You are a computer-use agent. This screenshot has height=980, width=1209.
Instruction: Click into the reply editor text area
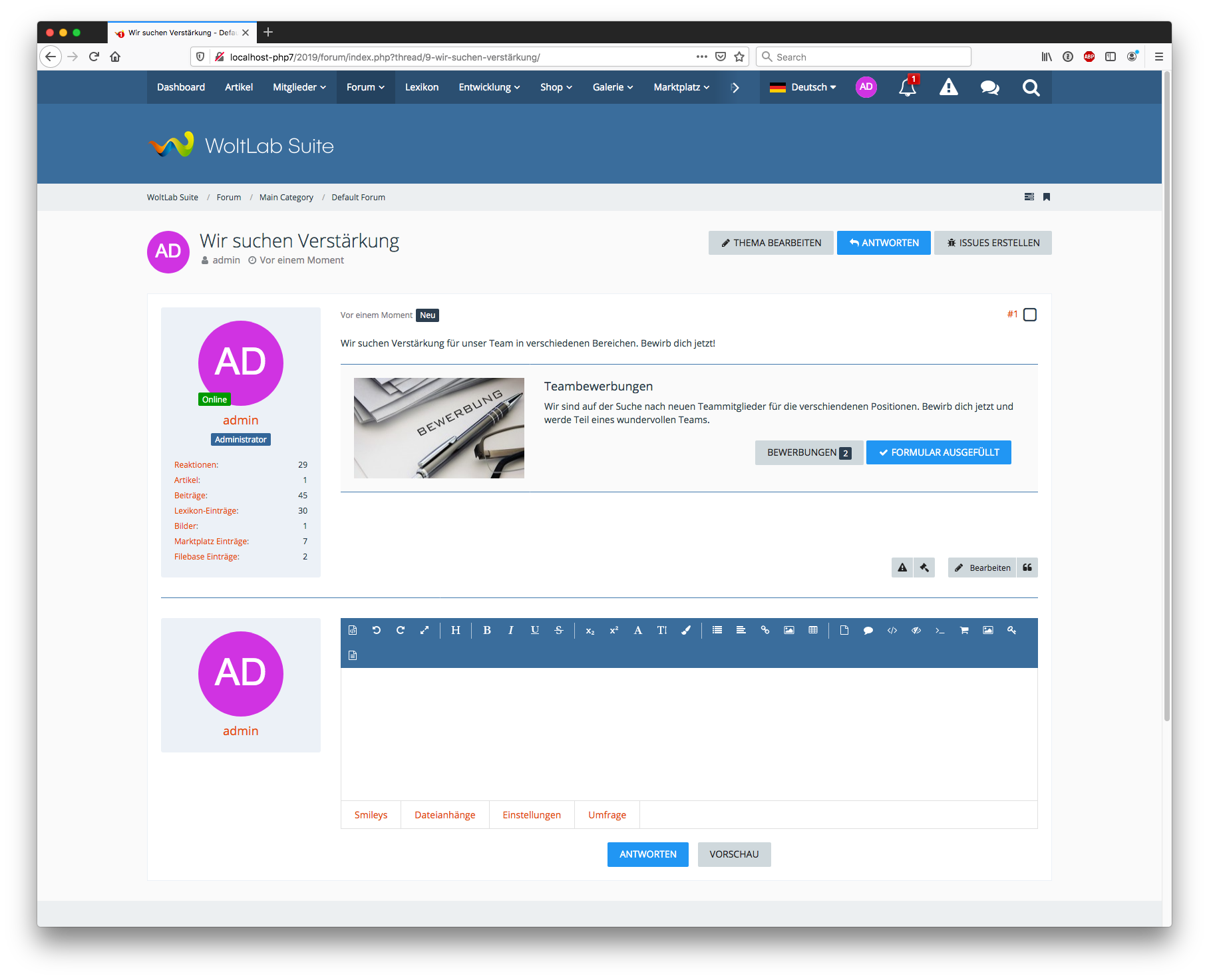689,733
